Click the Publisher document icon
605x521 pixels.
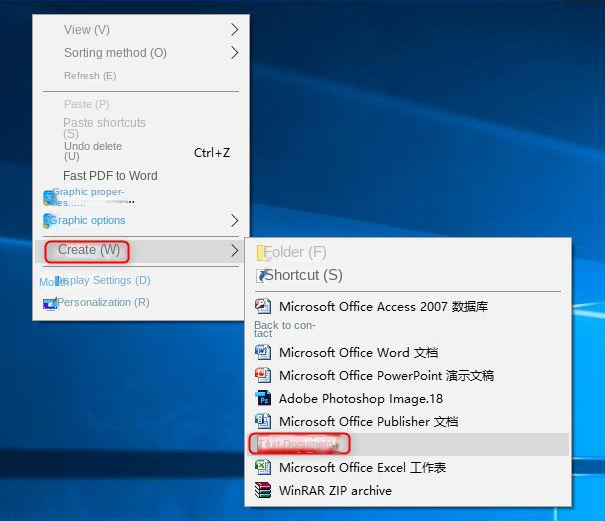(x=263, y=421)
